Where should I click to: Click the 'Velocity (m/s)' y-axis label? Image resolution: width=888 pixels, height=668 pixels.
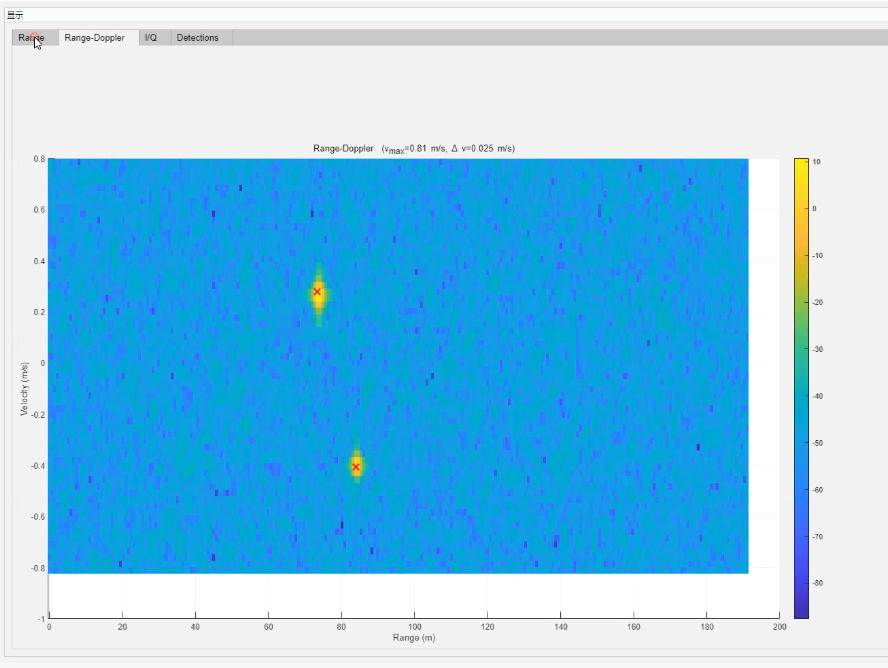25,389
